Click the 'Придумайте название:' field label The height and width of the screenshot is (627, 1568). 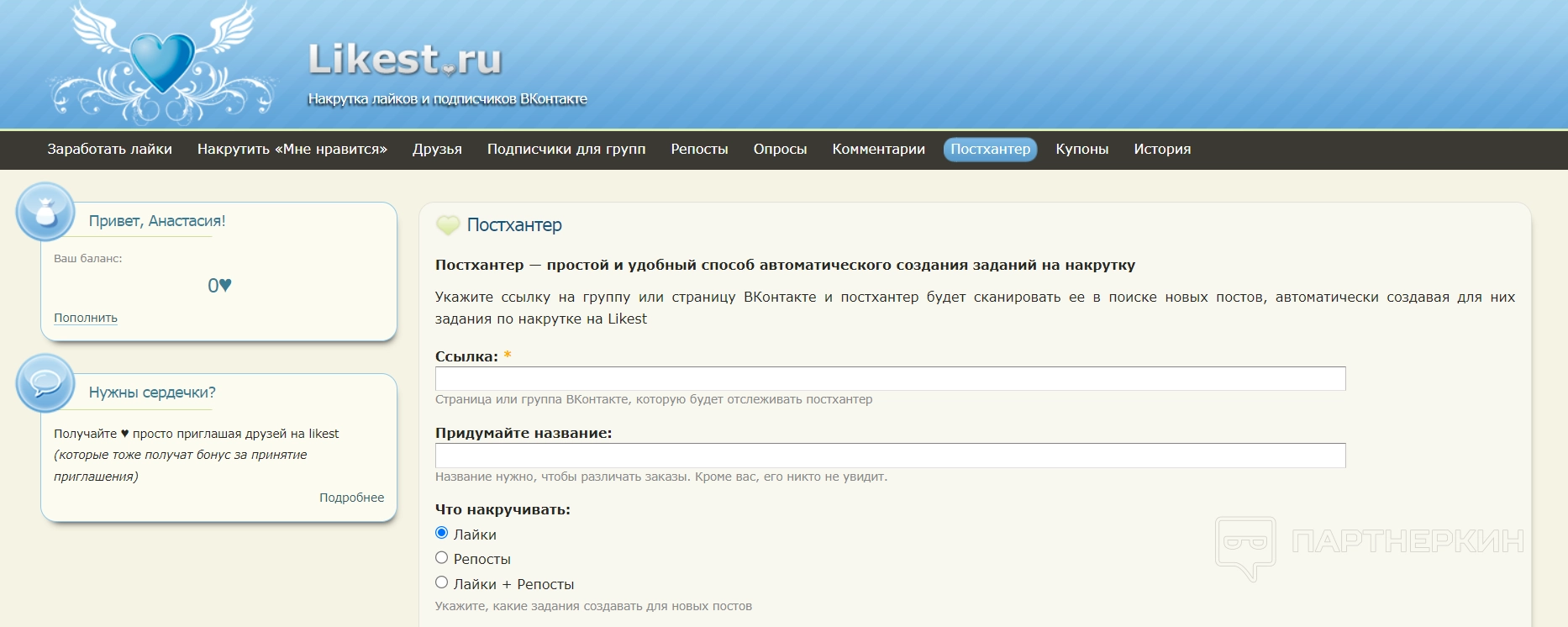[524, 433]
